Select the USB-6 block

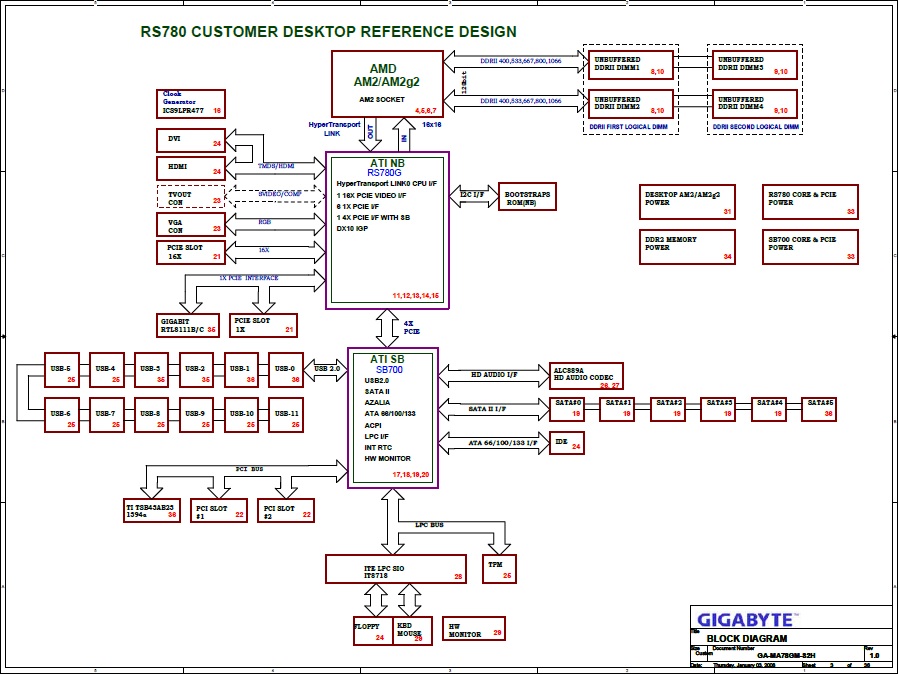(62, 415)
